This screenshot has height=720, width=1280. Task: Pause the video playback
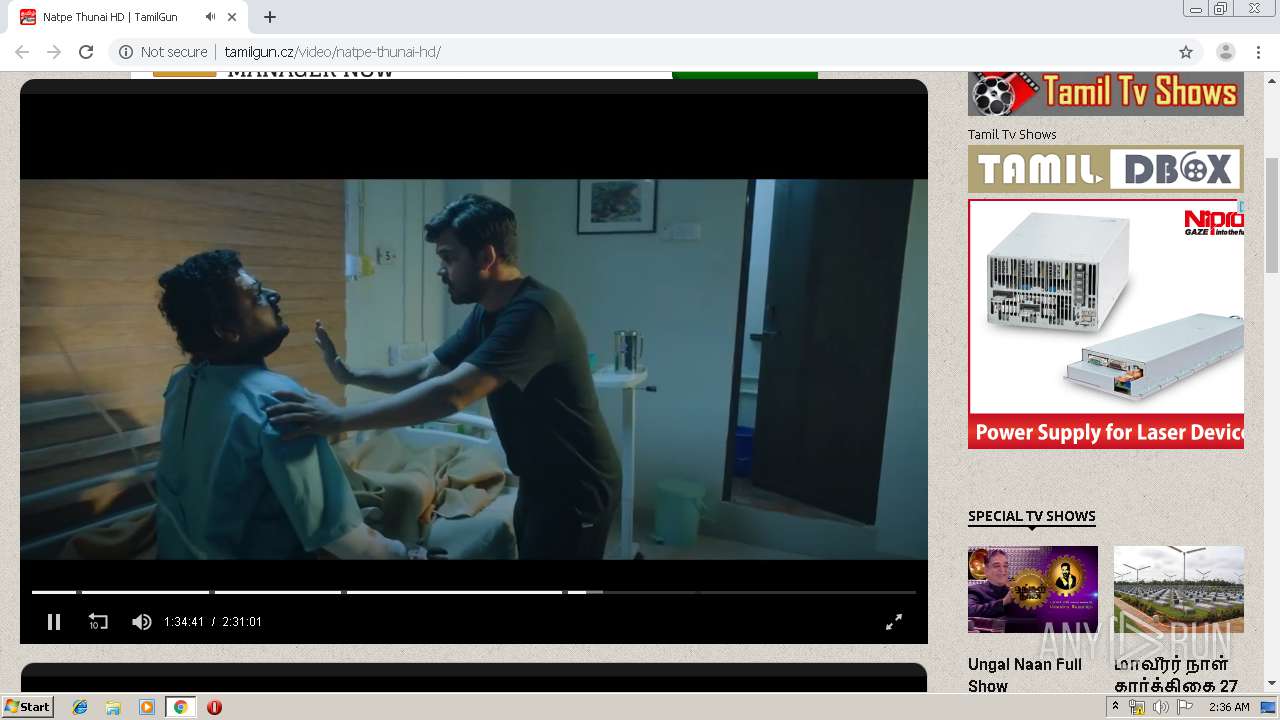point(54,622)
